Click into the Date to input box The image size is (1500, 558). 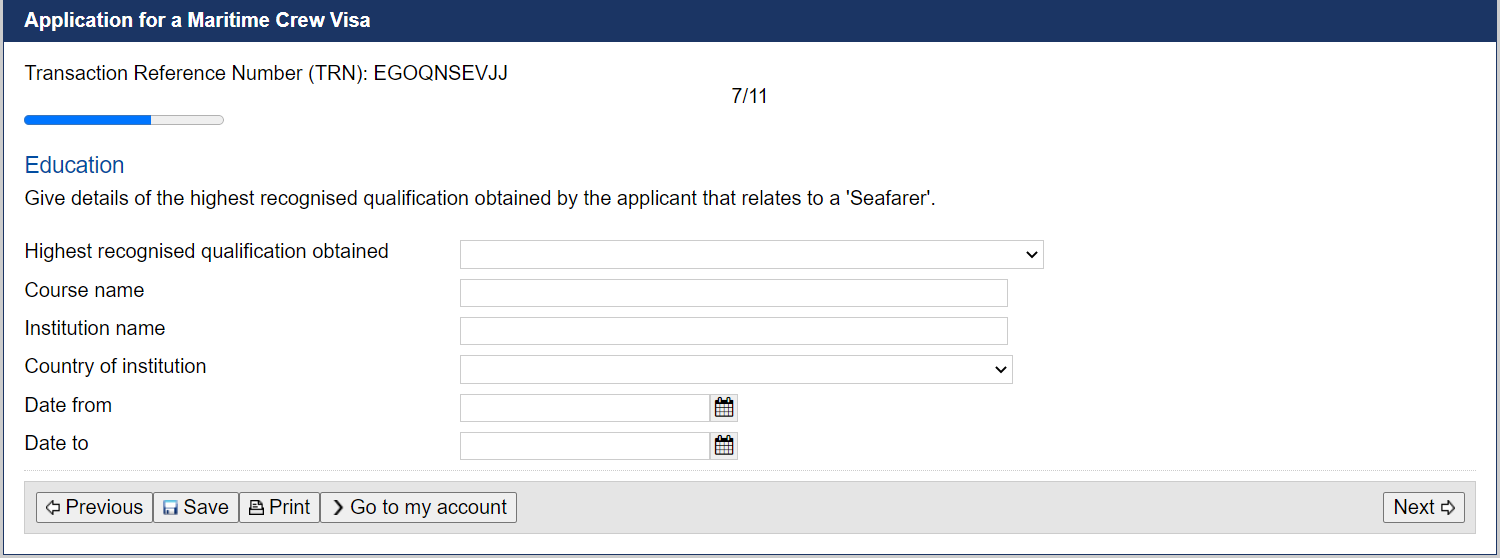coord(585,446)
